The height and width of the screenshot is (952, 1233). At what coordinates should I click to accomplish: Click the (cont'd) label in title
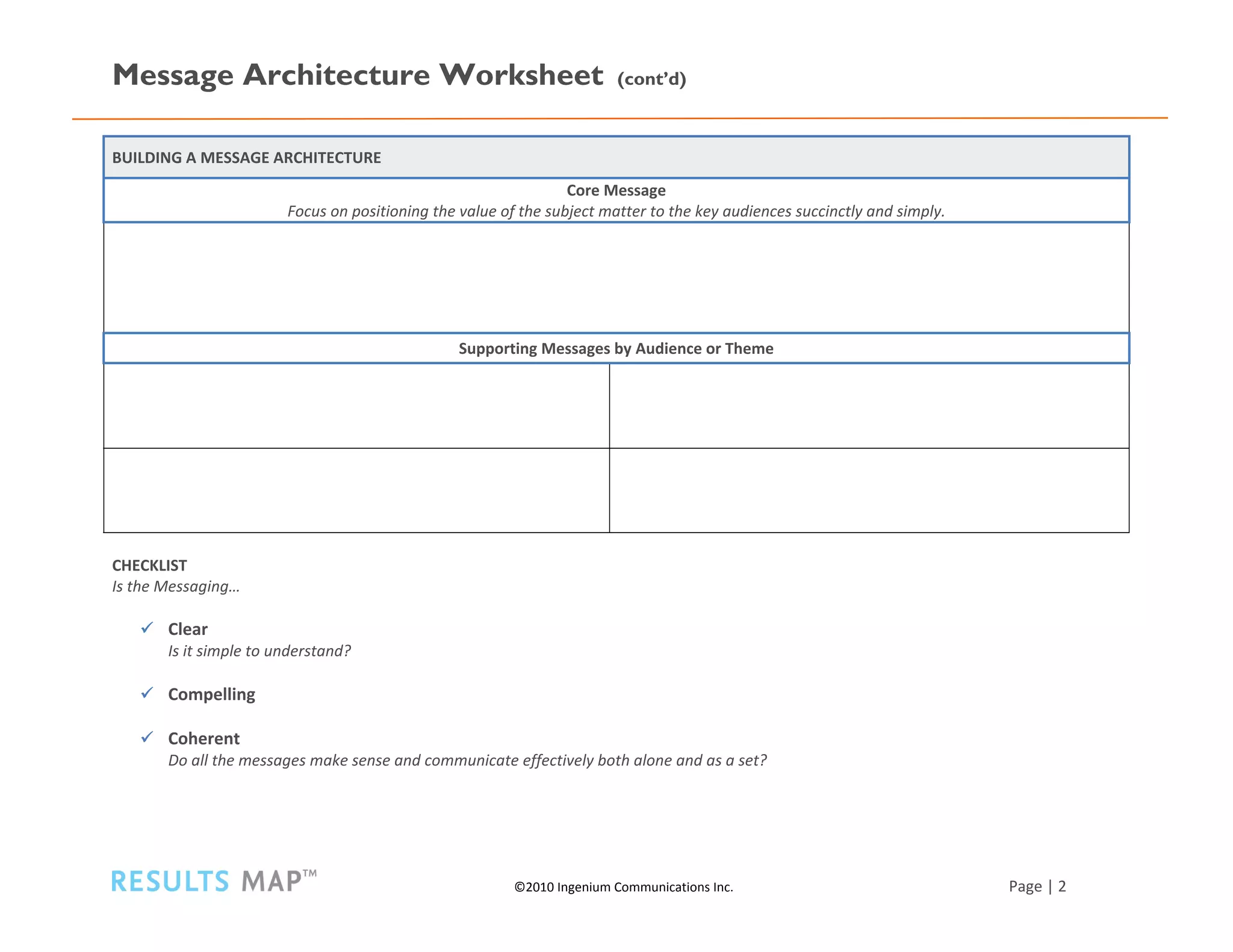click(x=651, y=79)
